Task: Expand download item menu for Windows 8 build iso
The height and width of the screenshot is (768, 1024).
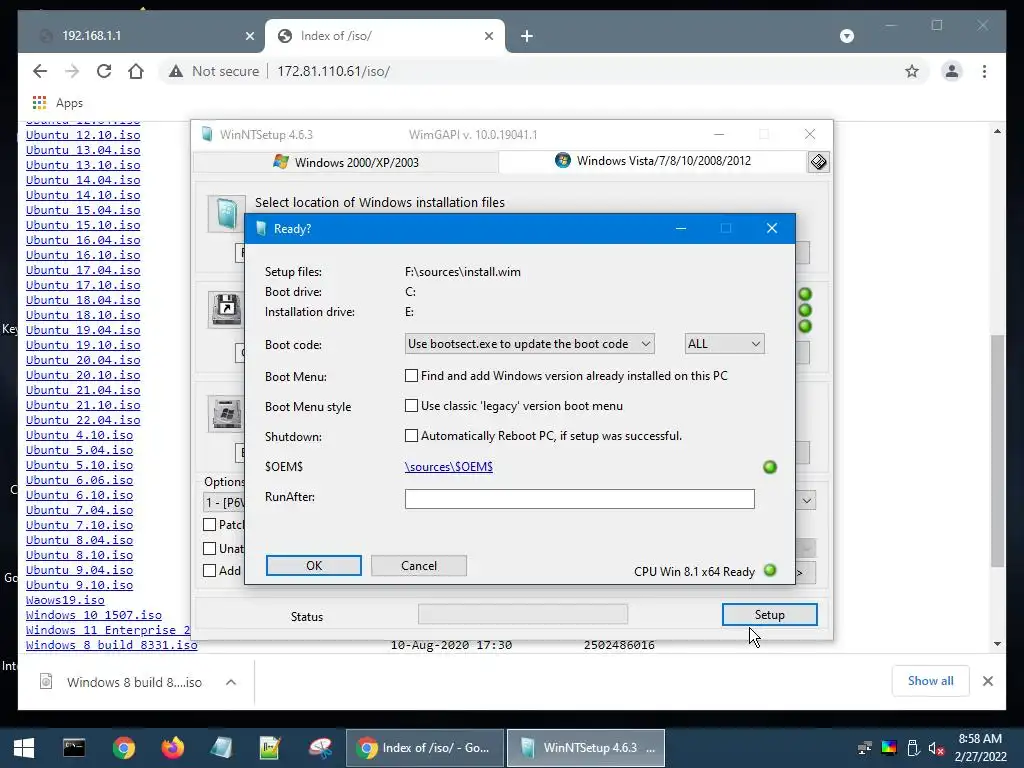Action: click(x=231, y=682)
